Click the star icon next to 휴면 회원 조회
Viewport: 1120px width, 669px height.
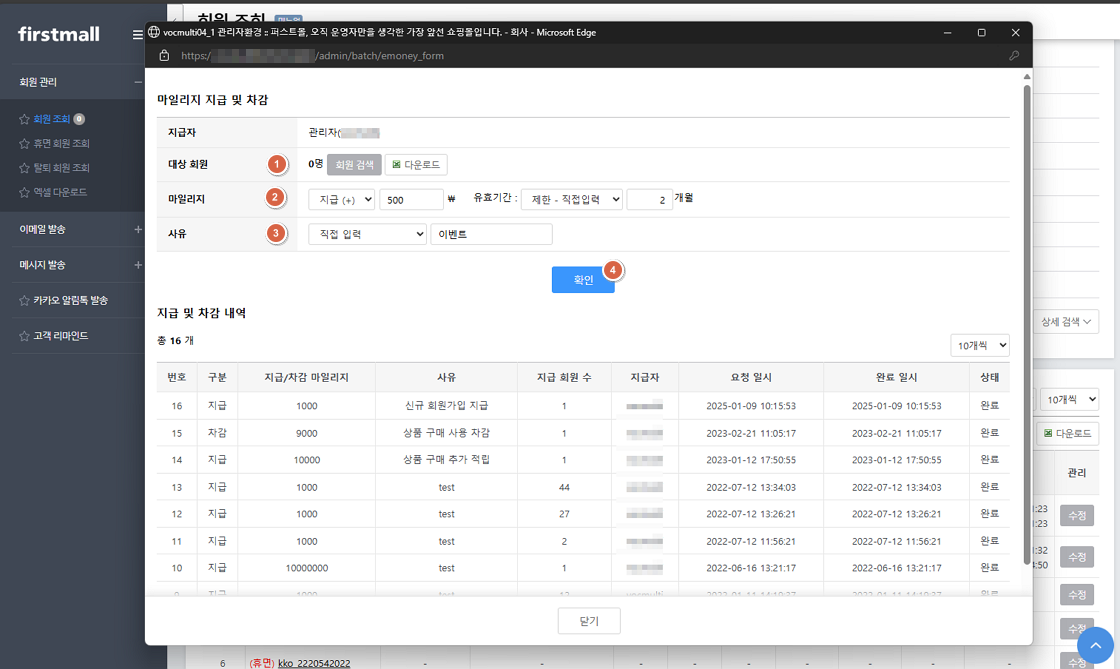(x=24, y=144)
